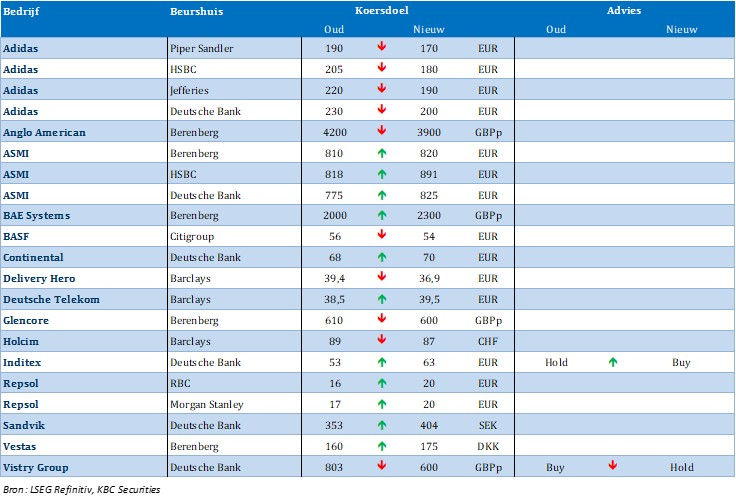Image resolution: width=736 pixels, height=499 pixels.
Task: Select the Beurshuis column header
Action: [x=196, y=10]
